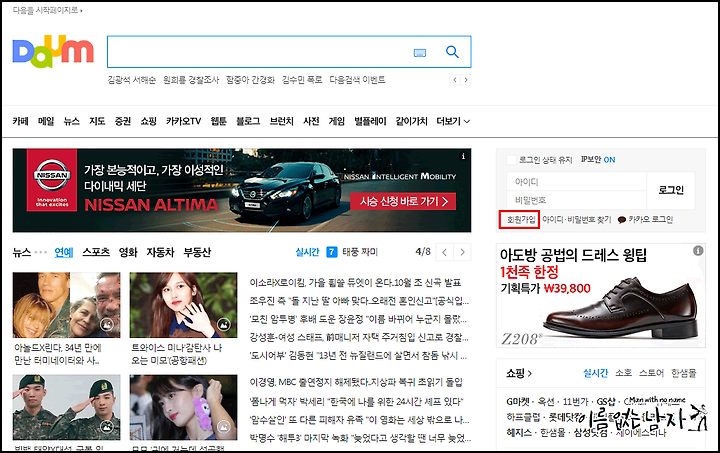Viewport: 720px width, 453px height.
Task: Click the shoe ad info icon
Action: (x=698, y=251)
